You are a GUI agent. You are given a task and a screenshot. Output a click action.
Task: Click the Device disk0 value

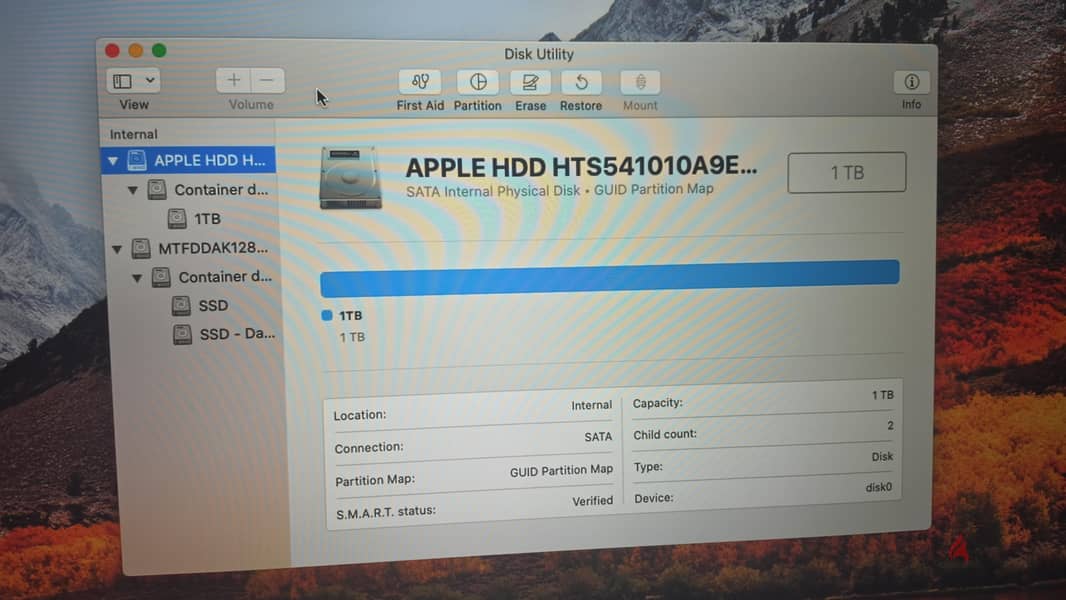pos(878,487)
